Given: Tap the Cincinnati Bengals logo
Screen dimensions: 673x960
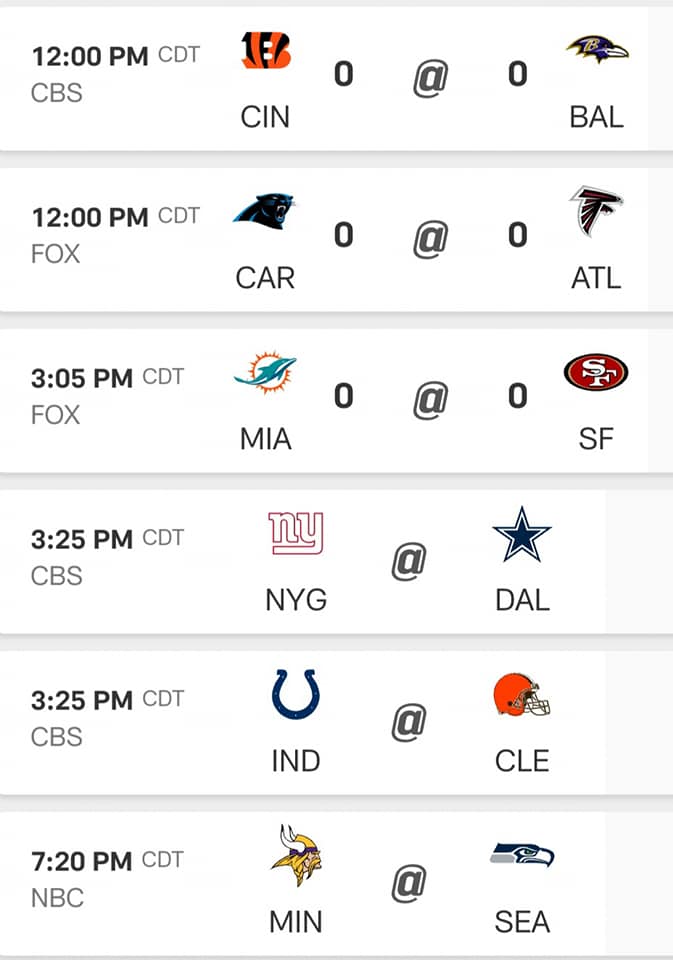Looking at the screenshot, I should click(265, 50).
